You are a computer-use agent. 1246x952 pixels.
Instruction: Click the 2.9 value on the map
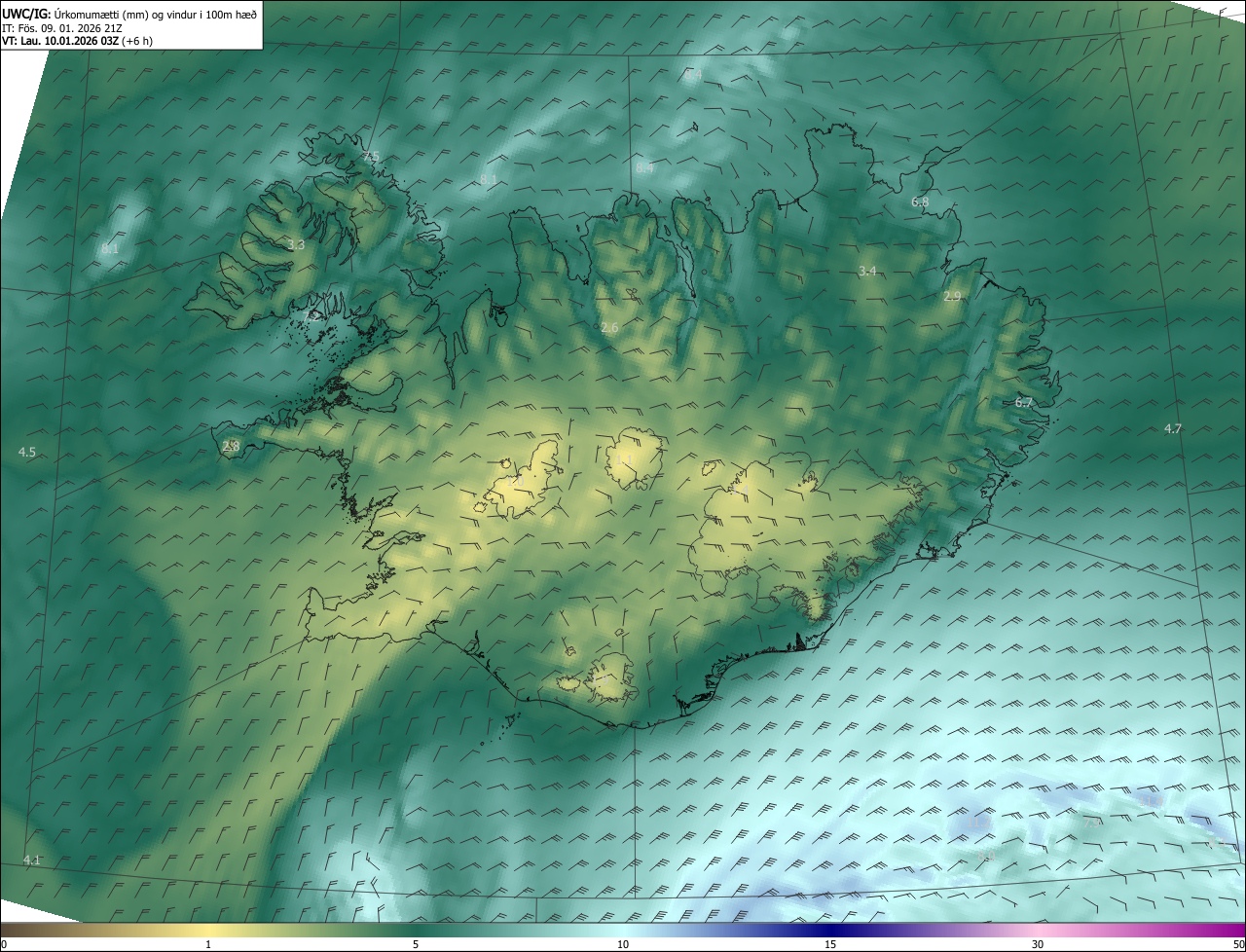click(952, 296)
